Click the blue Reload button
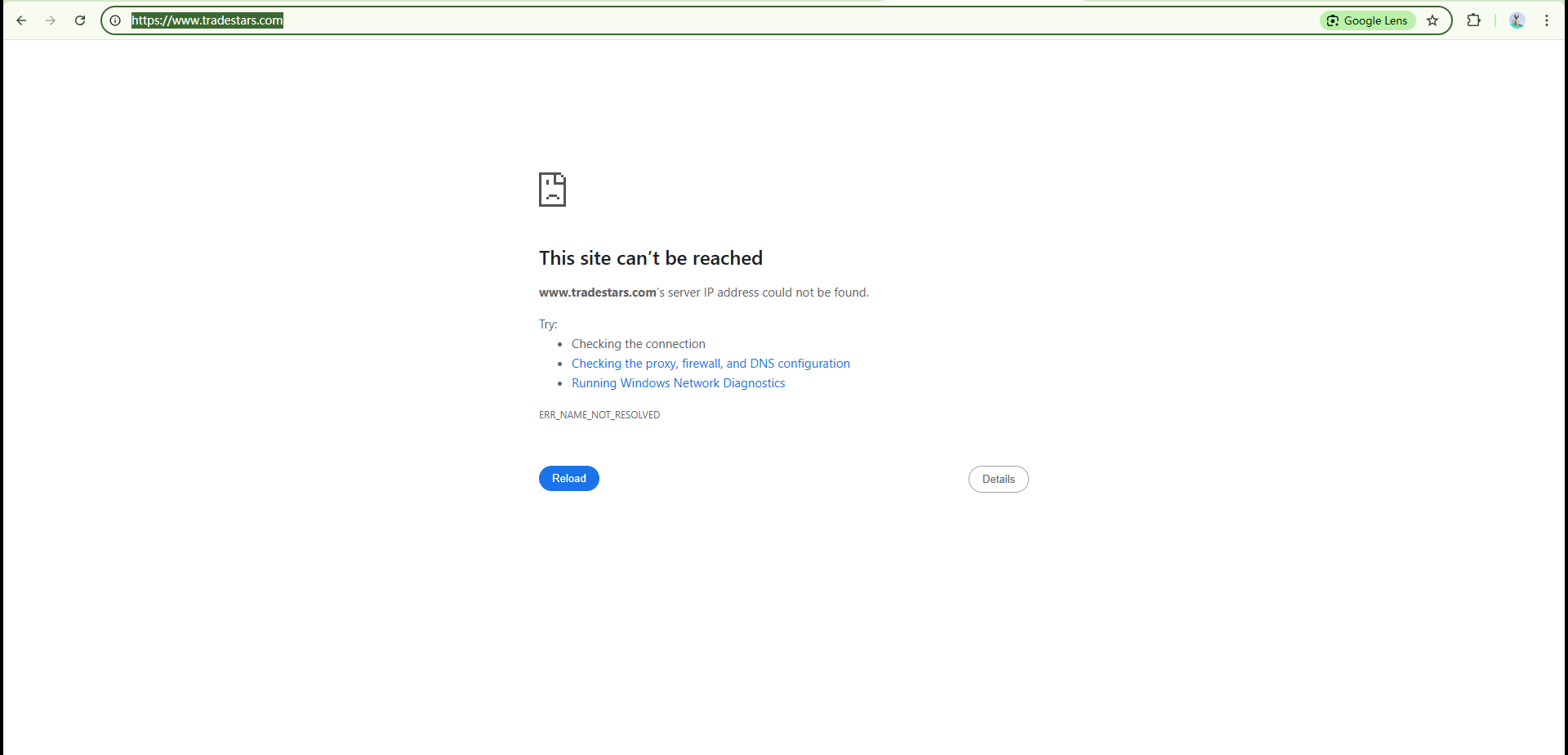The image size is (1568, 755). (x=569, y=479)
